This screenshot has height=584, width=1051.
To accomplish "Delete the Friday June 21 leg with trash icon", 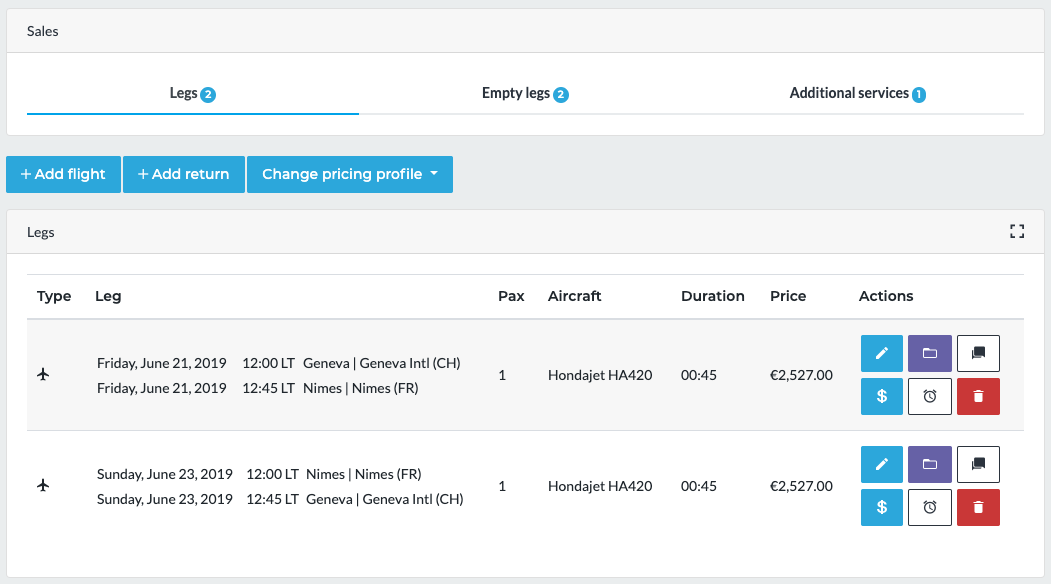I will 977,396.
